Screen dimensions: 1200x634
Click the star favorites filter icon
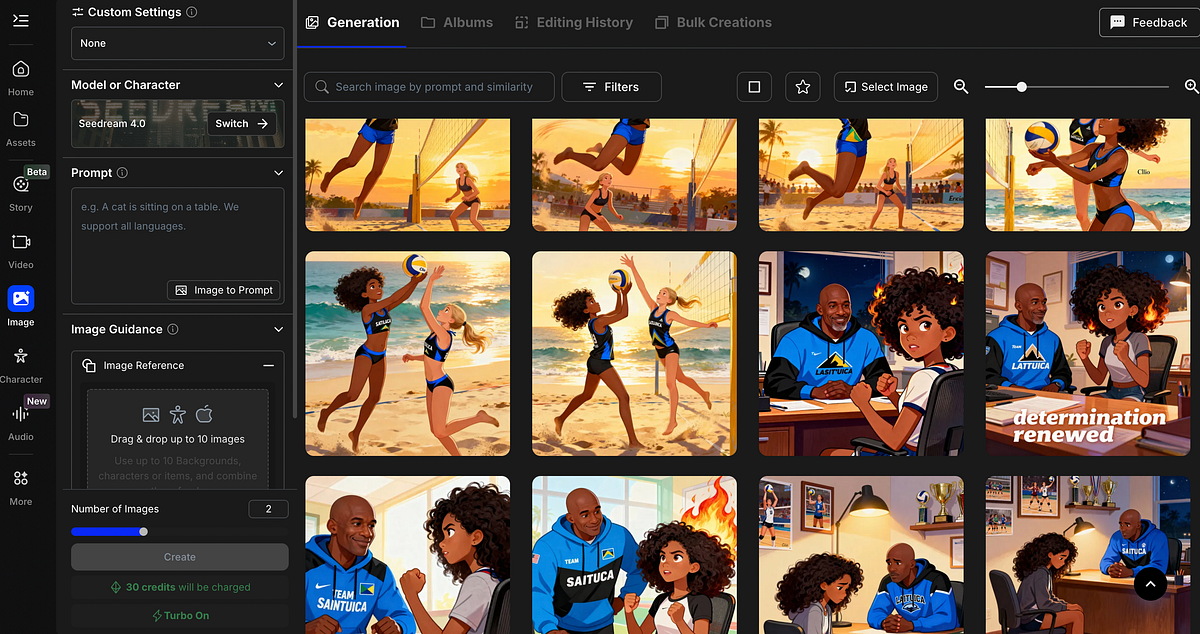802,87
